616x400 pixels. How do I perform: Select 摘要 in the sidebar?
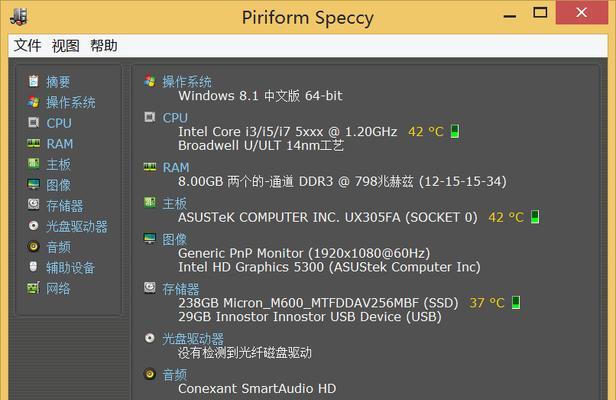pyautogui.click(x=58, y=82)
